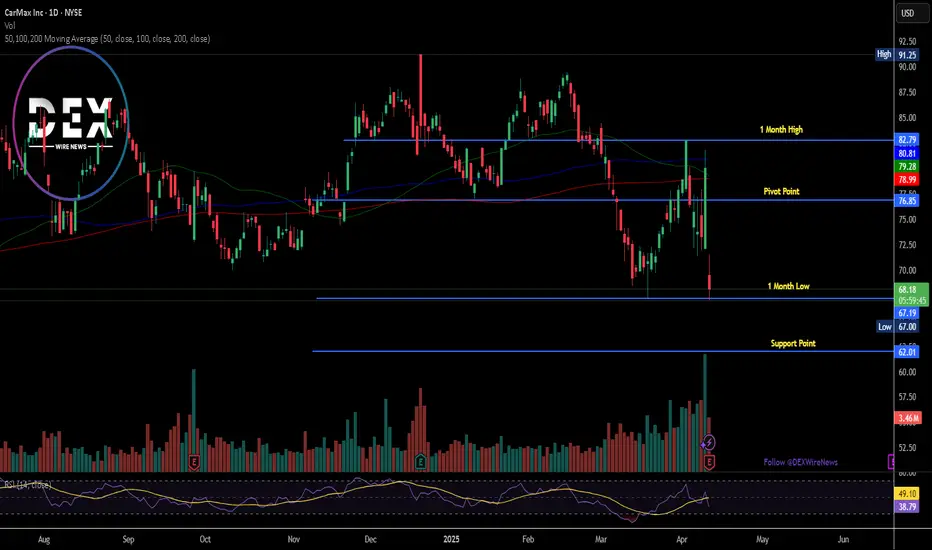Click the High 91.25 price label
932x550 pixels.
(898, 55)
